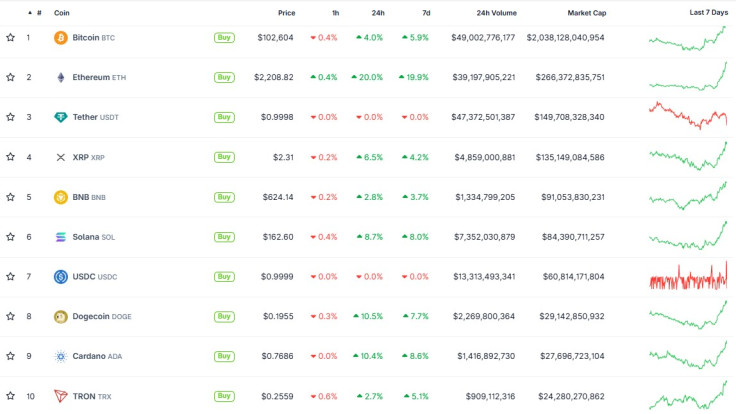Click Cardano's 8.6% 7d change

point(415,356)
